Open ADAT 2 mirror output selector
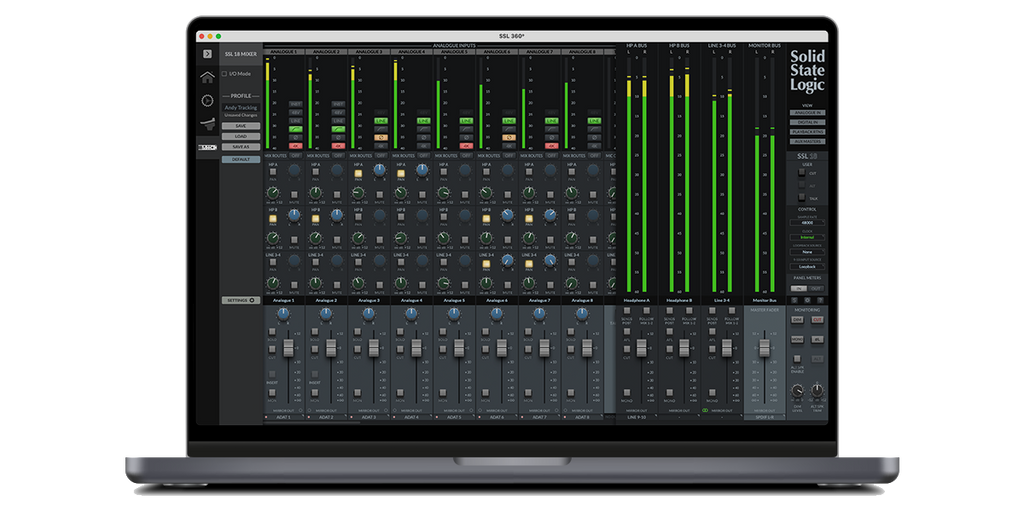The width and height of the screenshot is (1024, 512). pyautogui.click(x=326, y=417)
